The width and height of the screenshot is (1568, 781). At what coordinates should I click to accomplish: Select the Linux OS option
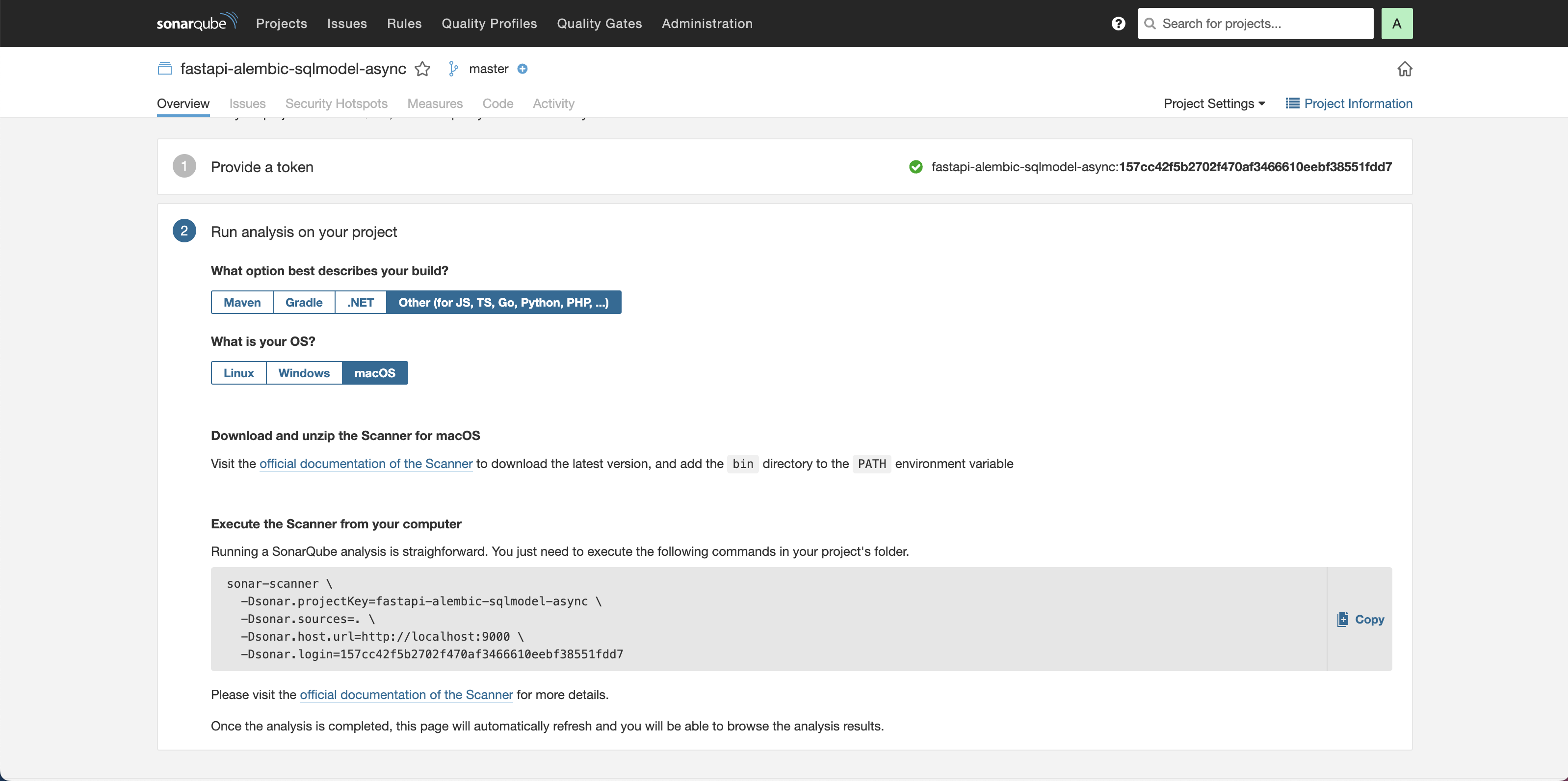point(237,372)
